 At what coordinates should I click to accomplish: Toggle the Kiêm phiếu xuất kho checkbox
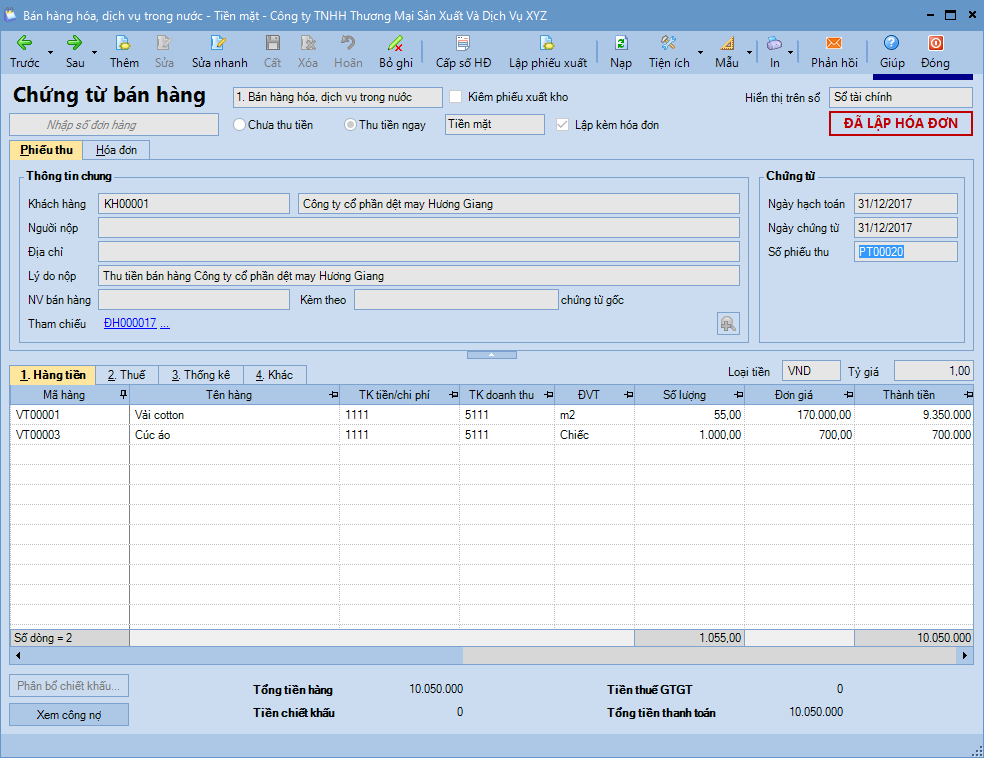coord(456,97)
